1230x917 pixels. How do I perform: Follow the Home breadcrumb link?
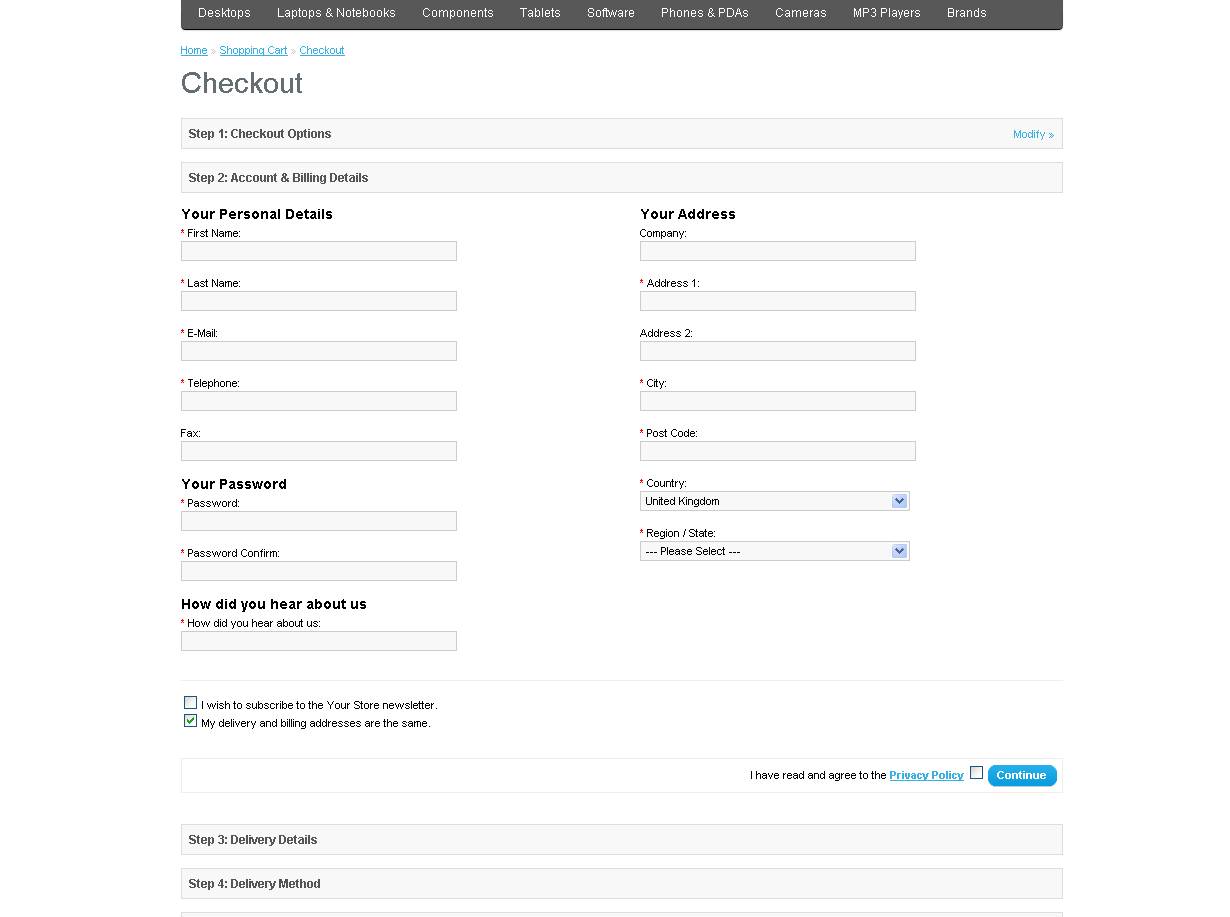click(x=194, y=50)
